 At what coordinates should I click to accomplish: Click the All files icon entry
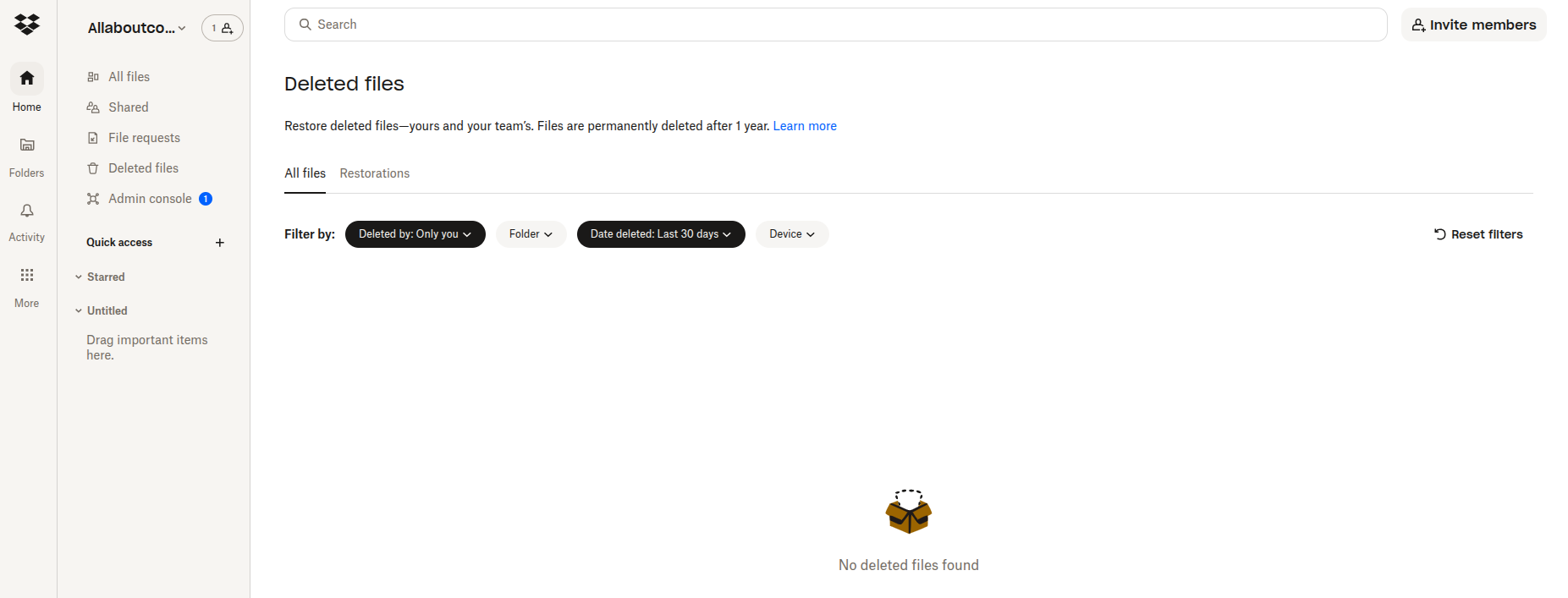click(92, 76)
